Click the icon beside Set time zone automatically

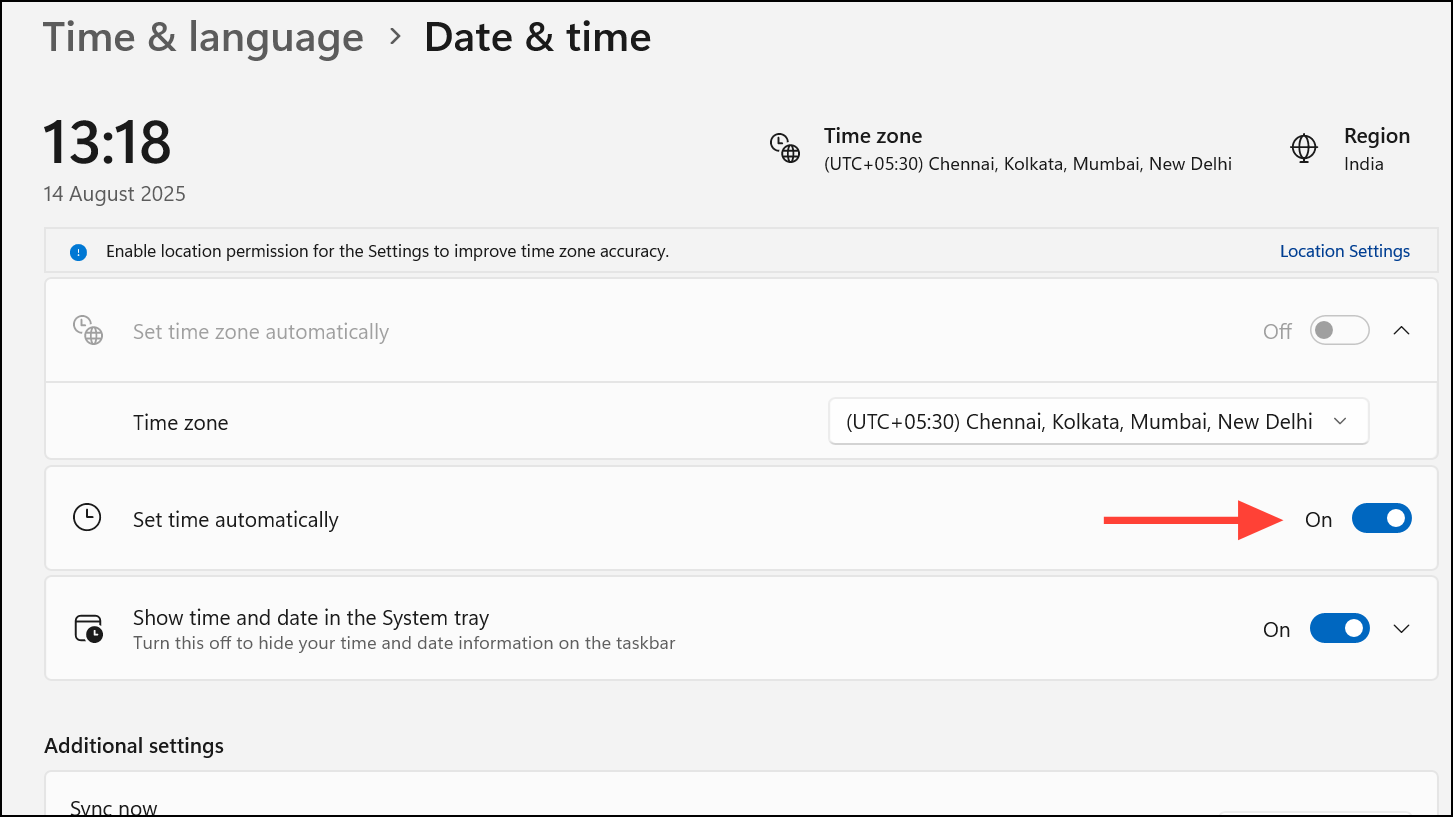pyautogui.click(x=88, y=331)
